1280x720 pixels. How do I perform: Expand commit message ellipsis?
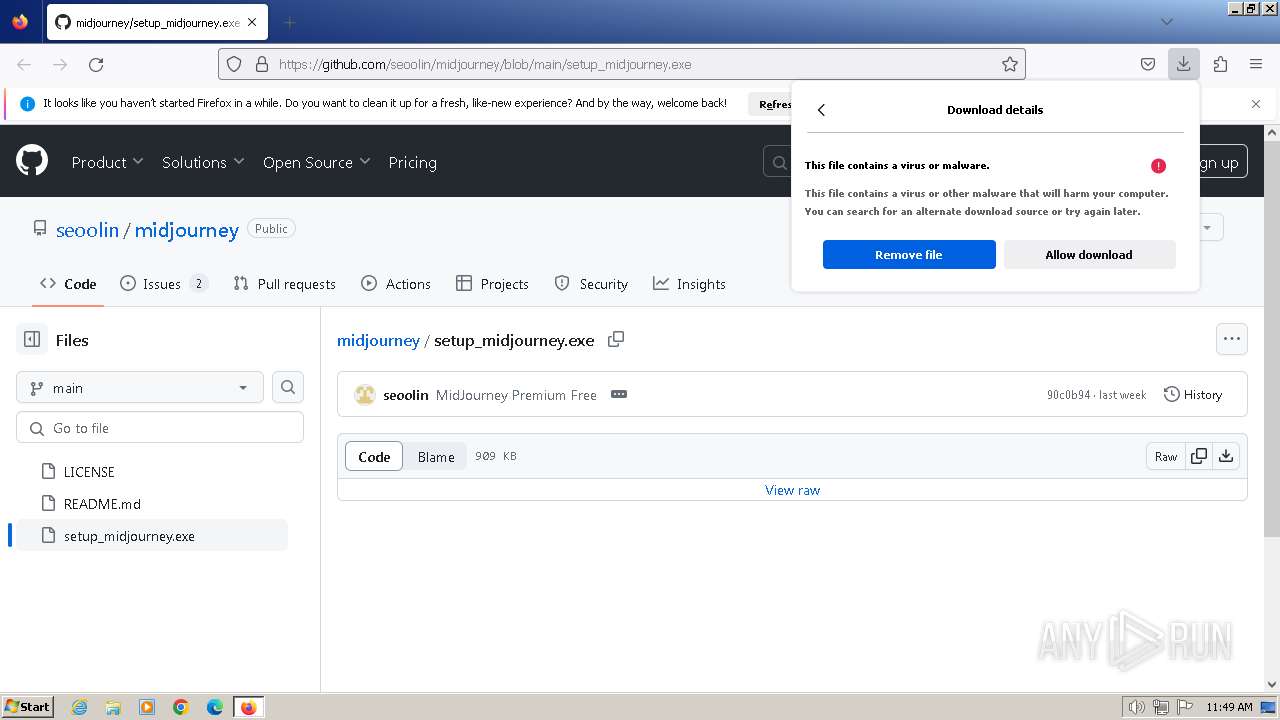[x=619, y=394]
